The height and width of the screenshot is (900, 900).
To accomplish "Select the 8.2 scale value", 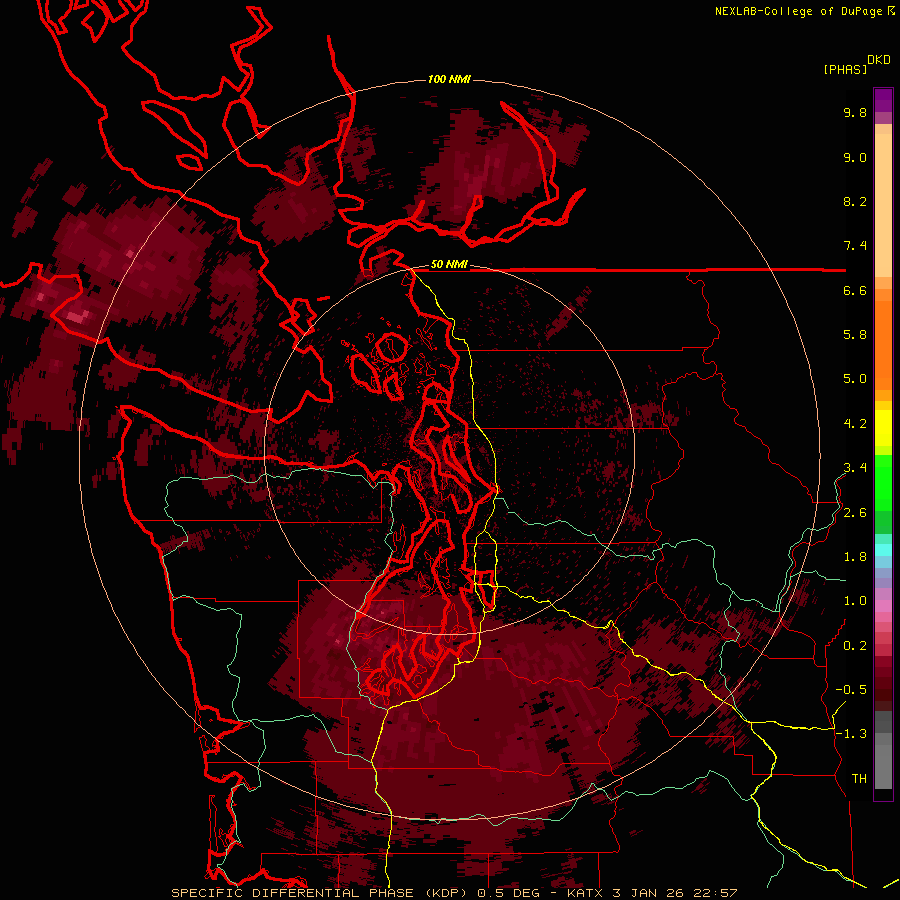I will click(x=855, y=202).
